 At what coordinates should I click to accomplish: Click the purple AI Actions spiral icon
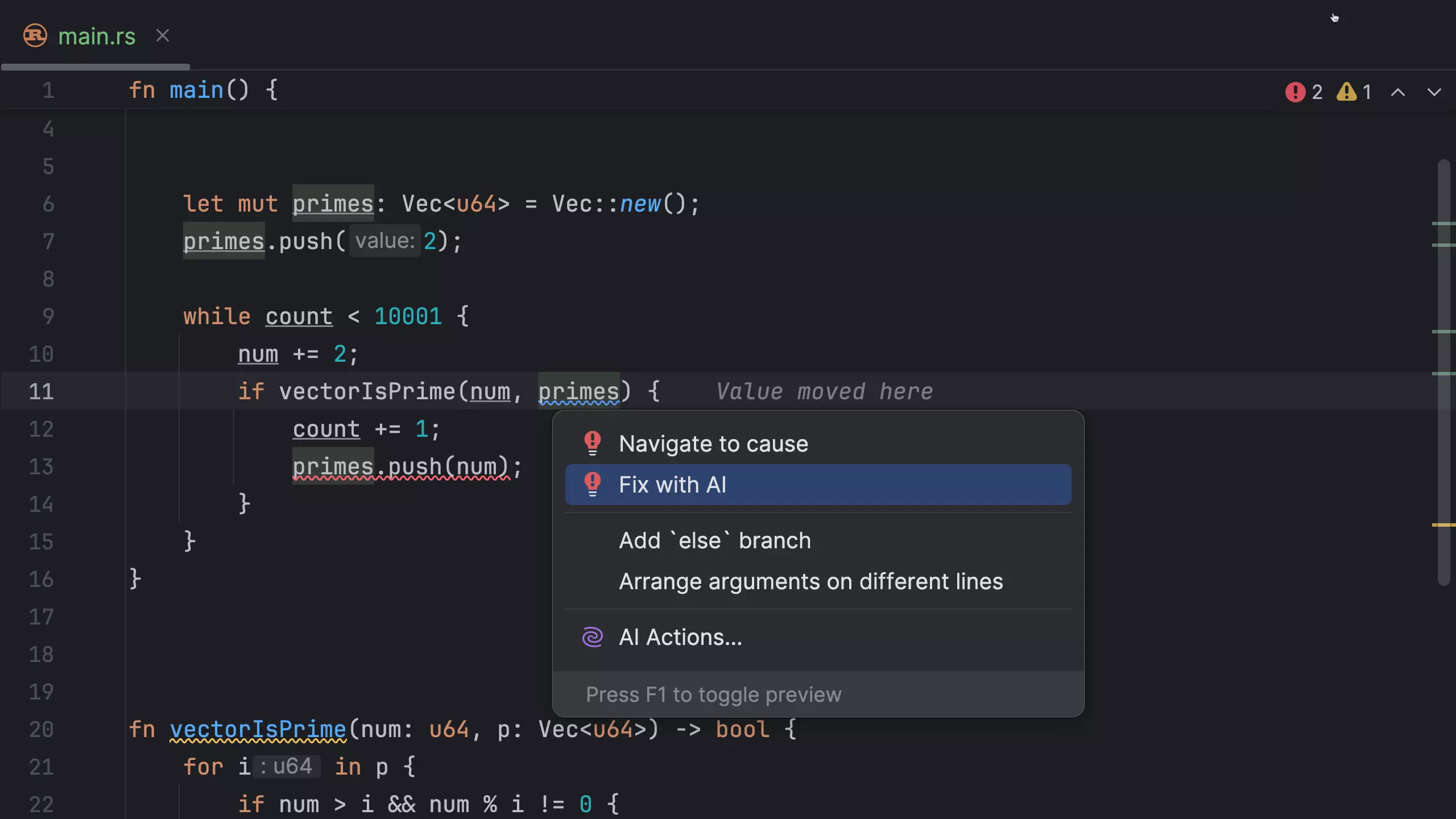592,637
